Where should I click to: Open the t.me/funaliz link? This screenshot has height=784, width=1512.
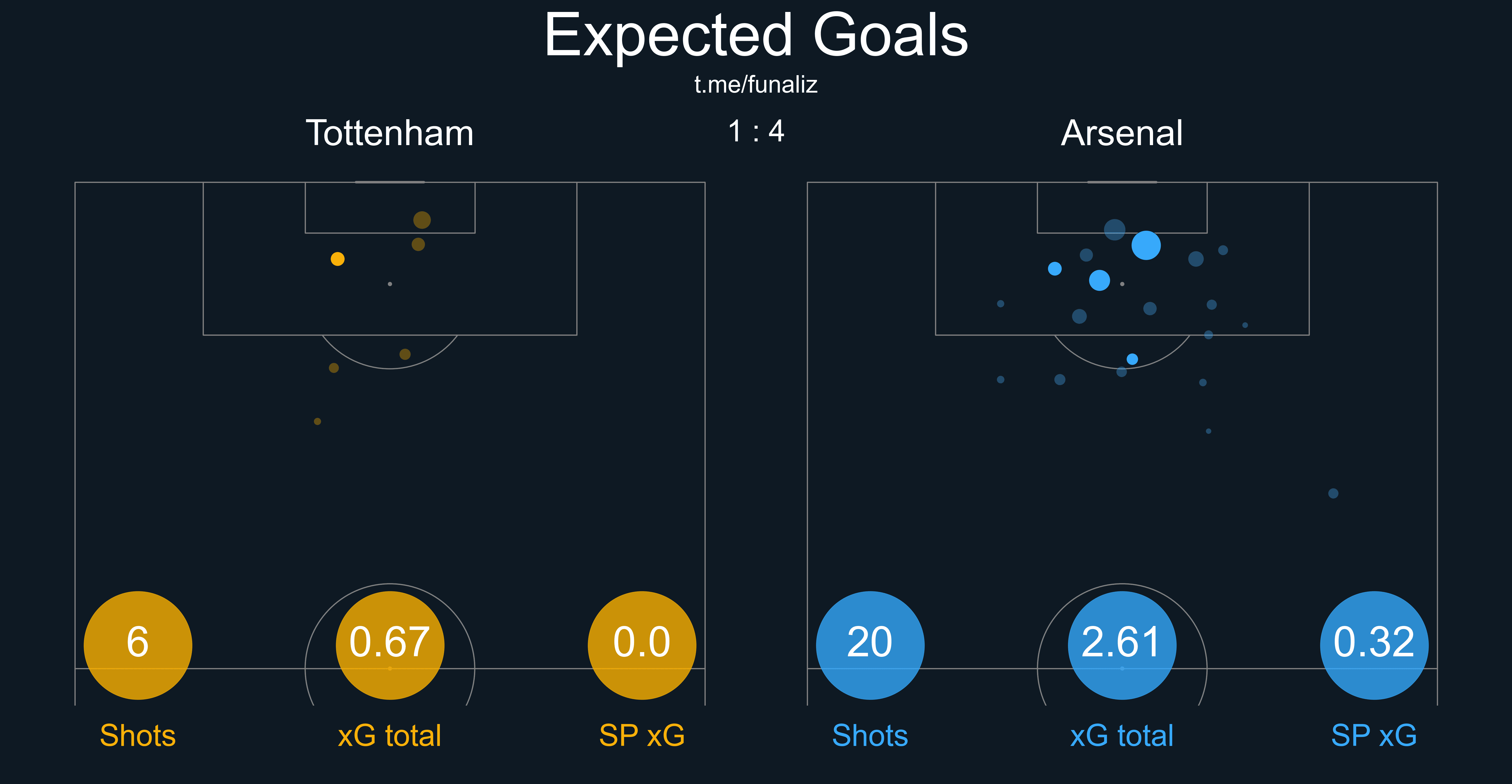coord(756,85)
